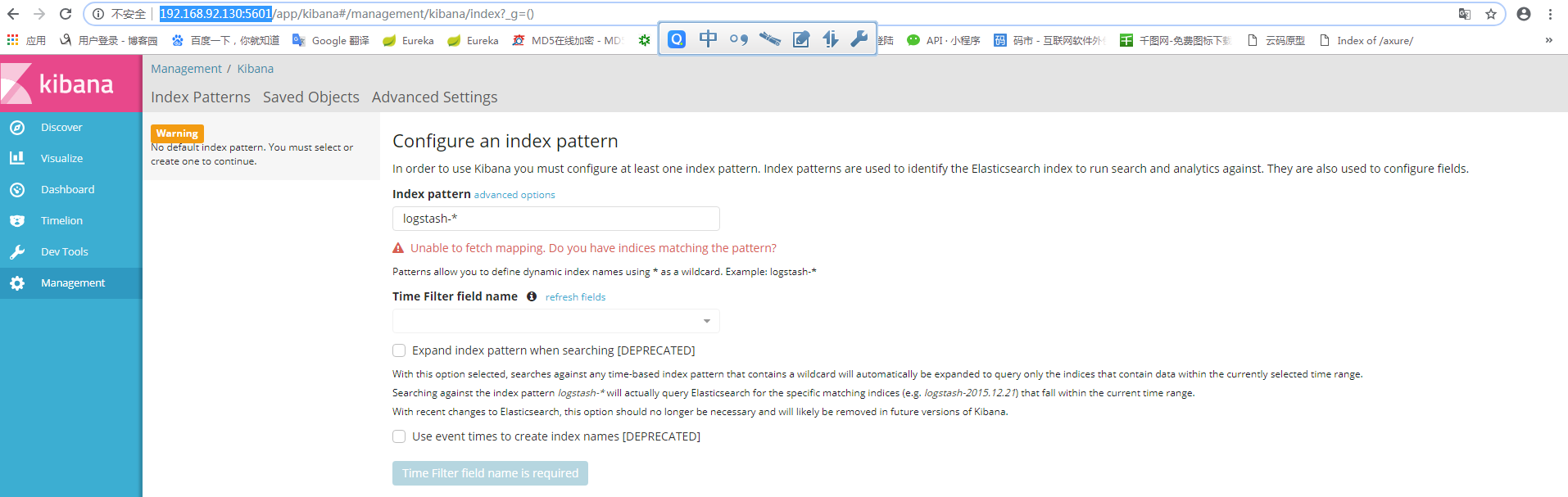
Task: Open the 云码原型 bookmark
Action: tap(1276, 40)
